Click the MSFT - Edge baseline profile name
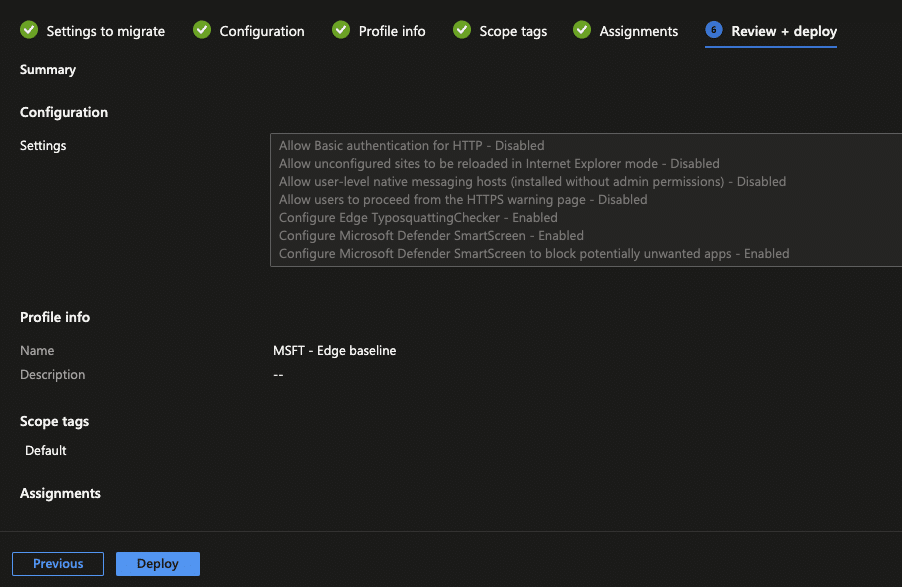Image resolution: width=902 pixels, height=587 pixels. pyautogui.click(x=335, y=350)
